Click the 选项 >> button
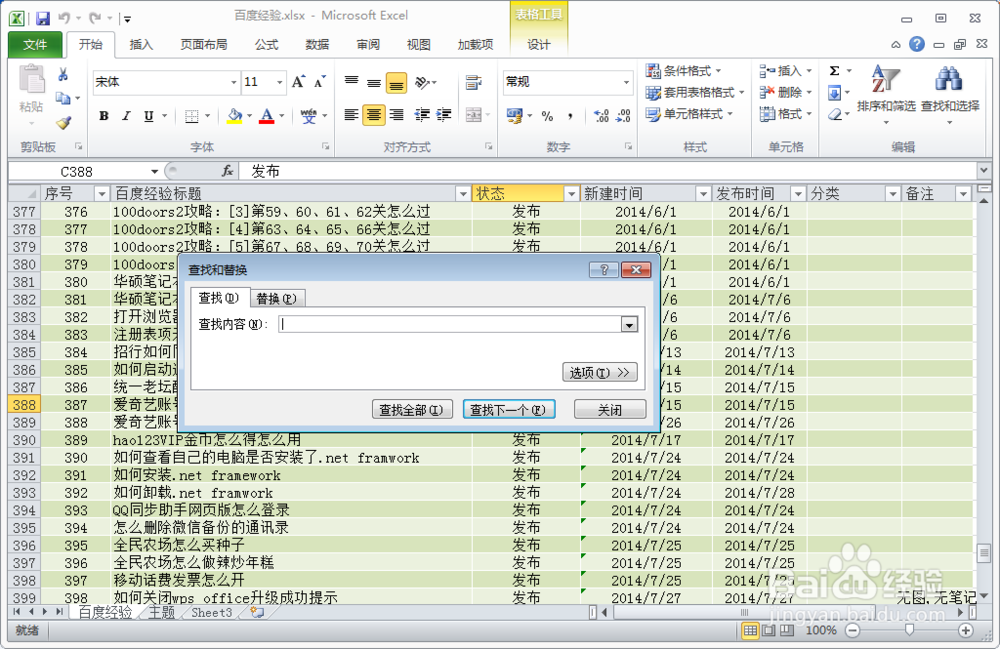This screenshot has width=1000, height=649. [x=599, y=373]
